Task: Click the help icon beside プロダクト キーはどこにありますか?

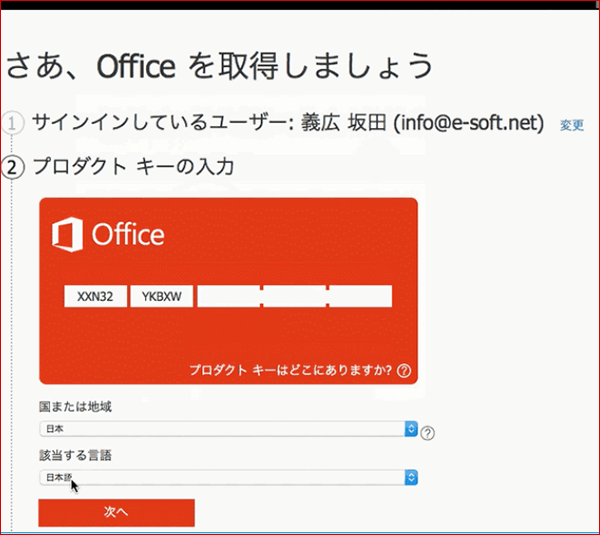Action: 404,370
